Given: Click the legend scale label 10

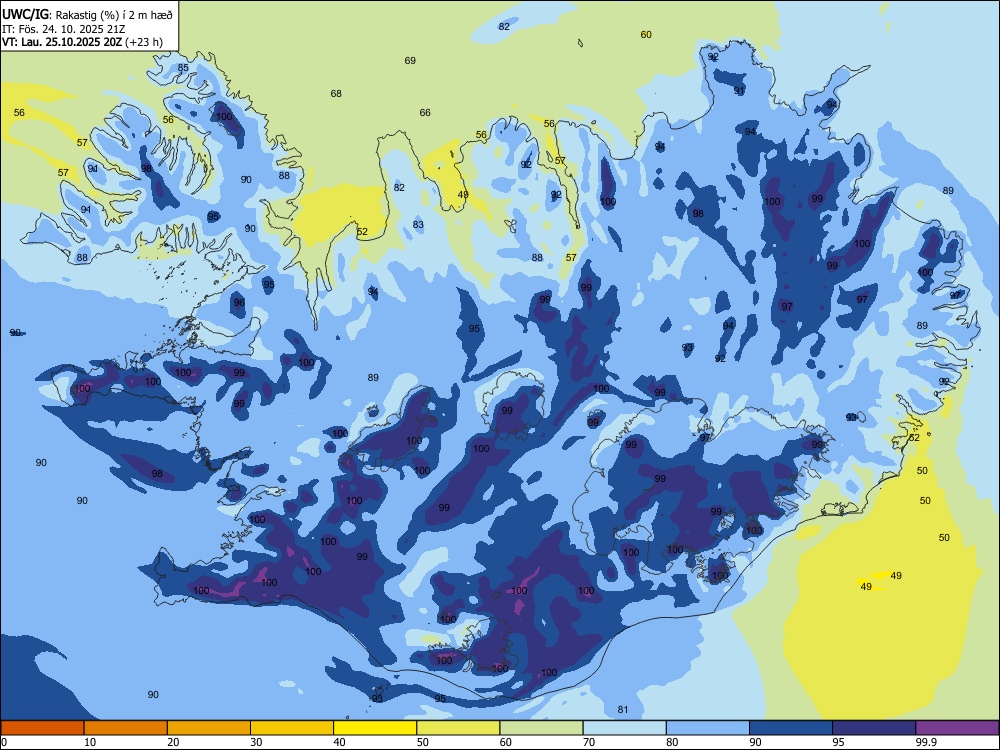Looking at the screenshot, I should click(90, 742).
